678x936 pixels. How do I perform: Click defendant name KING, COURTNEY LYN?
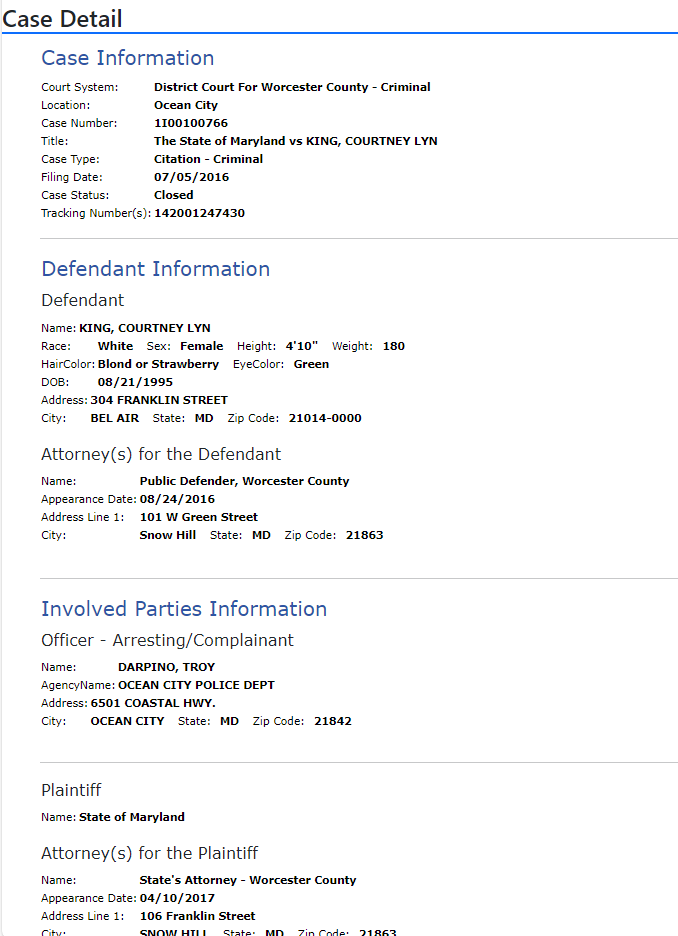coord(145,328)
